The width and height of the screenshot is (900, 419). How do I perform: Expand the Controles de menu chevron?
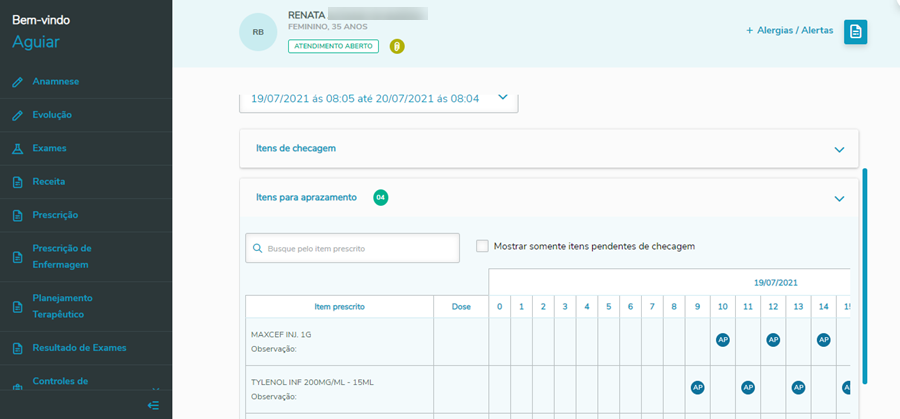[154, 389]
